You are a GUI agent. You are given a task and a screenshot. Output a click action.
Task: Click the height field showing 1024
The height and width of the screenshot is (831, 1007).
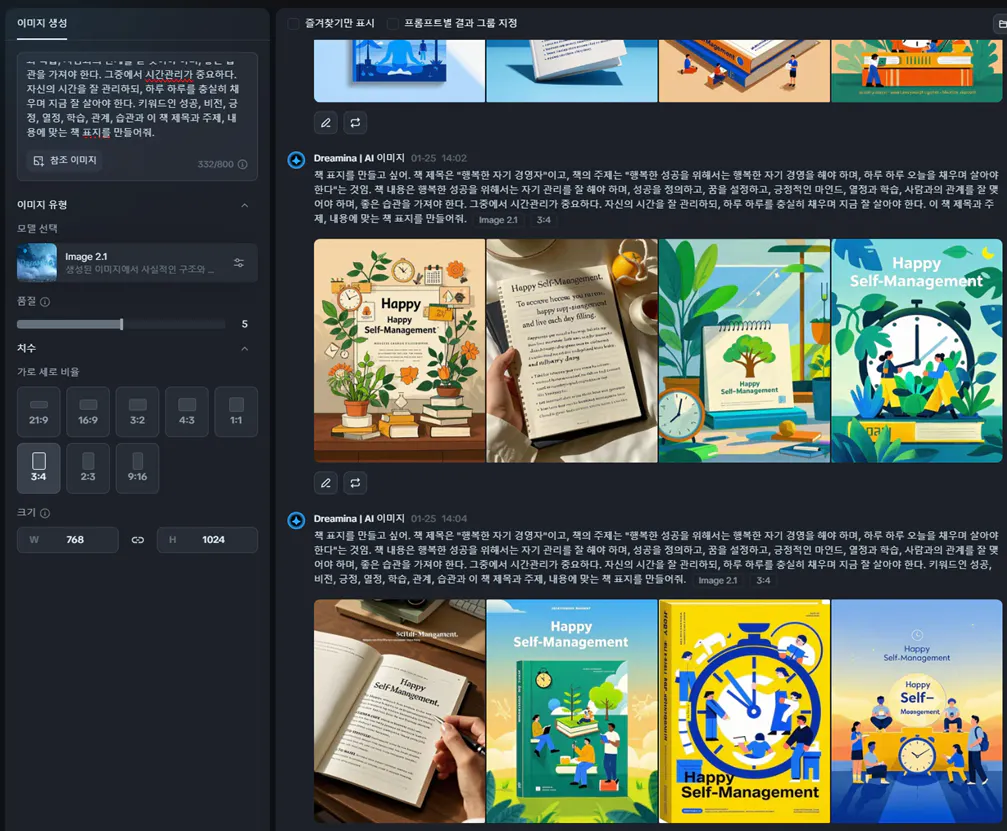[x=207, y=540]
